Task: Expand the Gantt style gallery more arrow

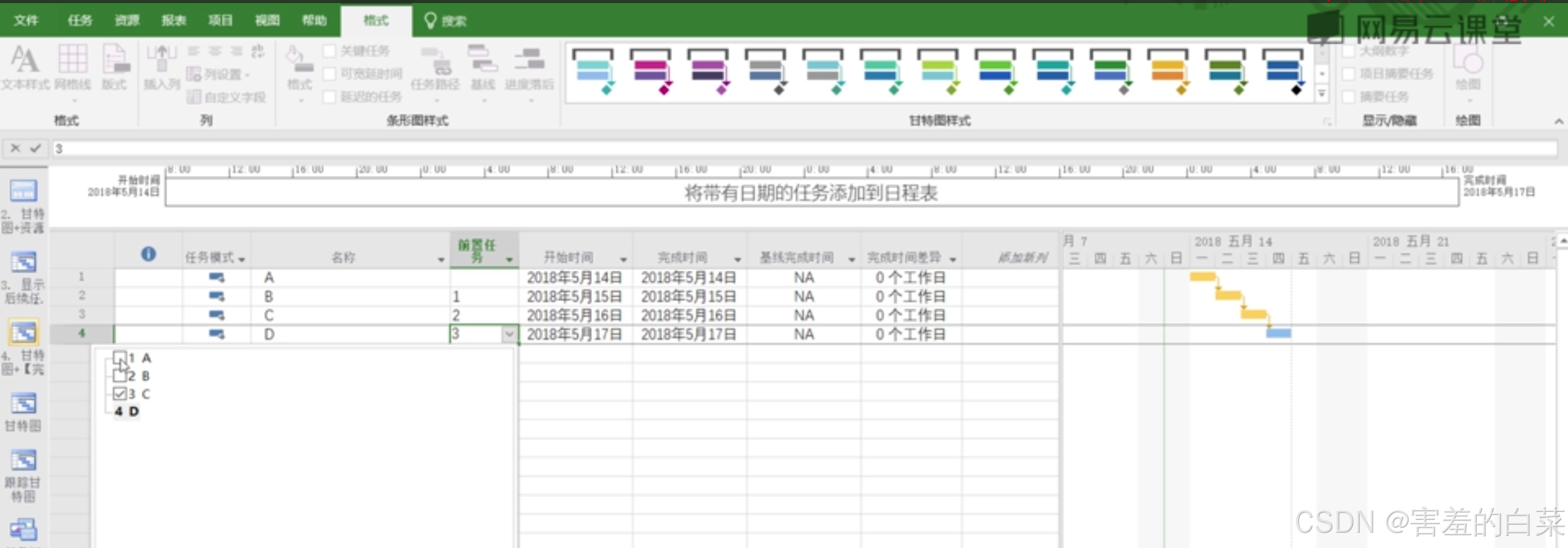Action: click(x=1322, y=94)
